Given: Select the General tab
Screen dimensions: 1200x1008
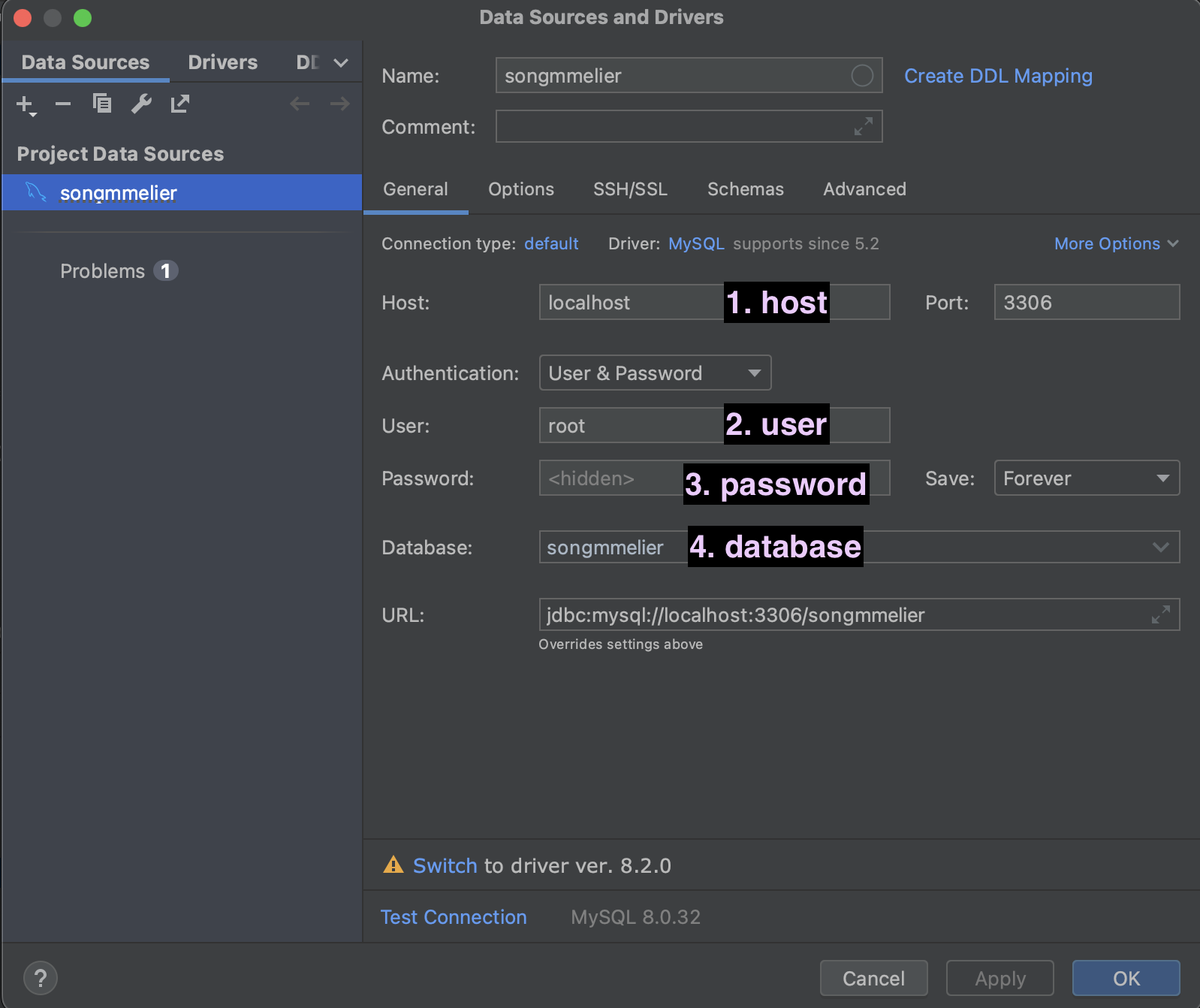Looking at the screenshot, I should (415, 189).
